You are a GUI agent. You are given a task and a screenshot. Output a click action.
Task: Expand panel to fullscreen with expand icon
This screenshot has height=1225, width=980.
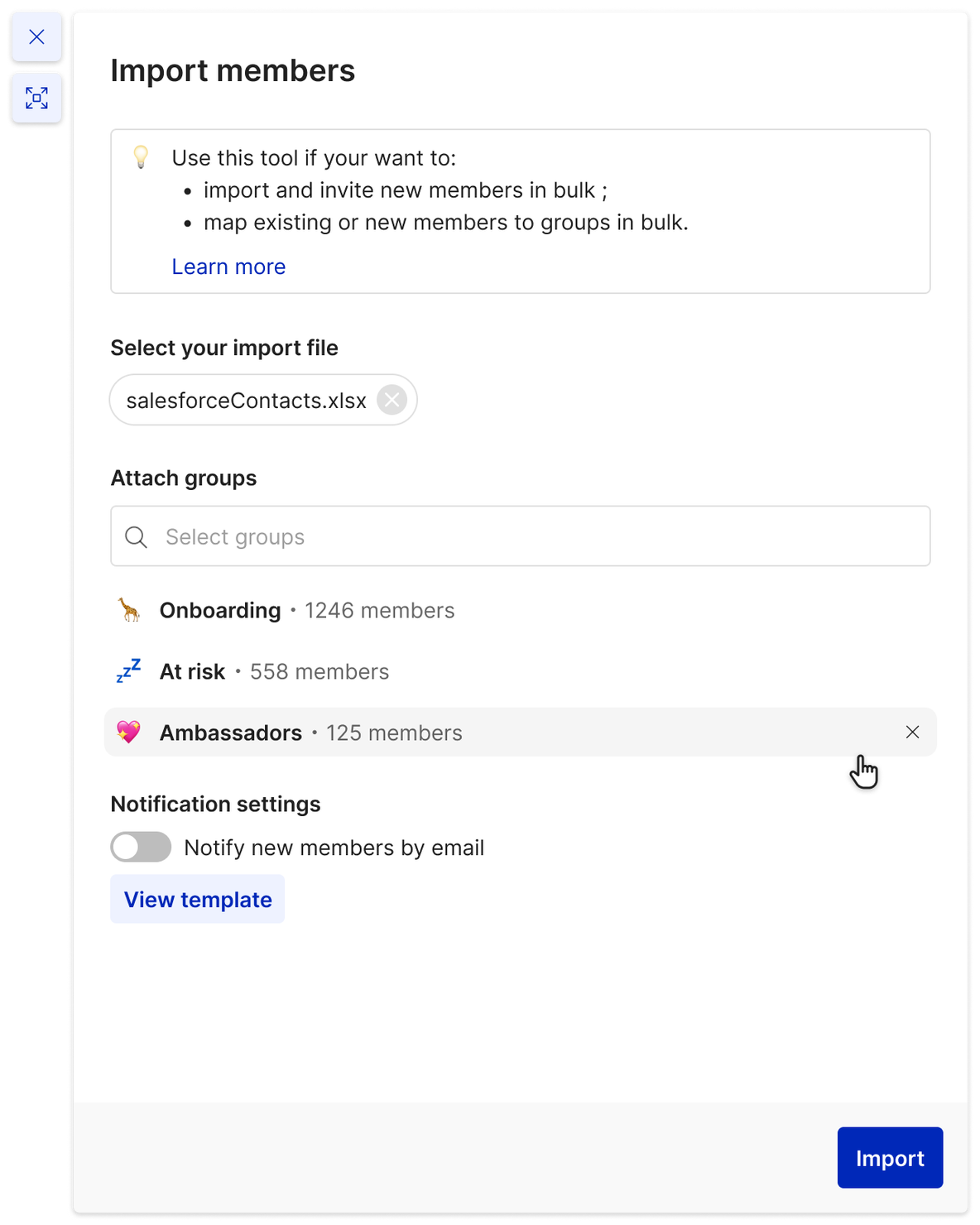pyautogui.click(x=36, y=98)
